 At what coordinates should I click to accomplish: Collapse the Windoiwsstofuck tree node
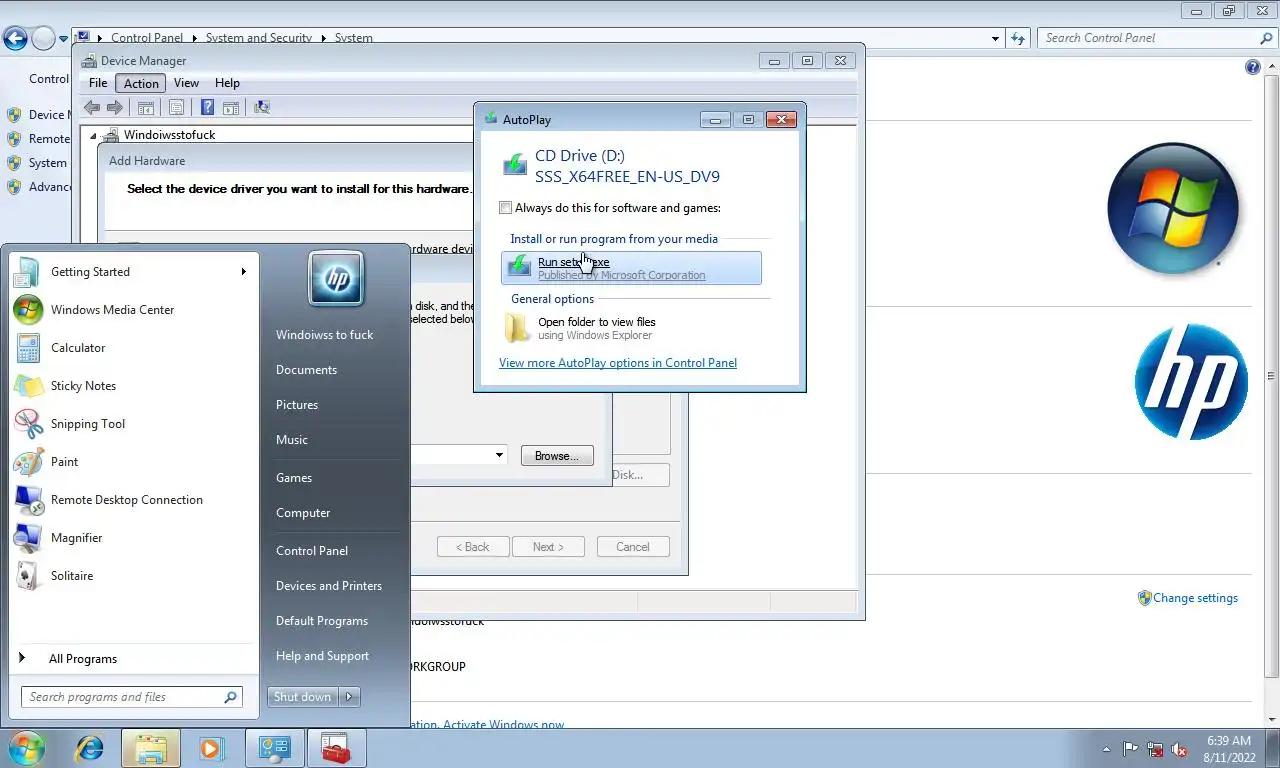[94, 135]
